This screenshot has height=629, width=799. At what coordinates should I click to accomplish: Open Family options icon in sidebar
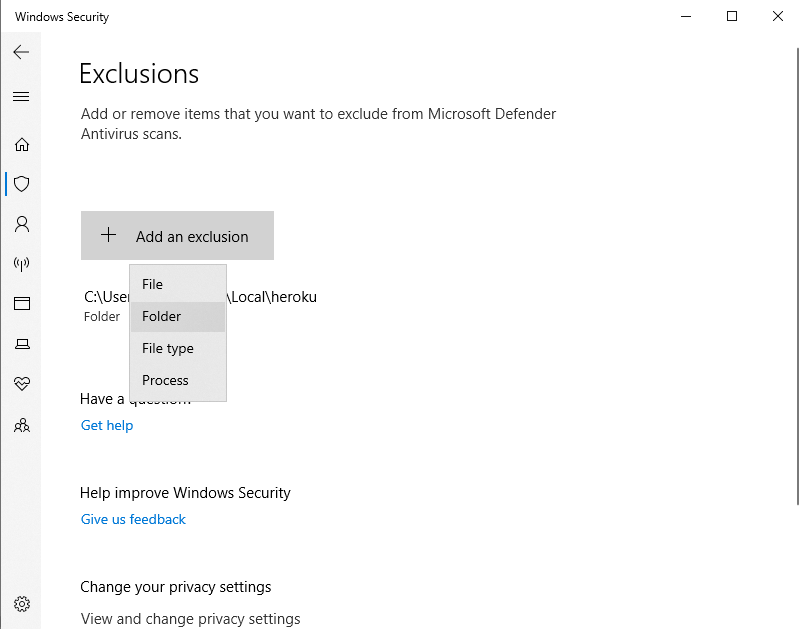tap(21, 425)
